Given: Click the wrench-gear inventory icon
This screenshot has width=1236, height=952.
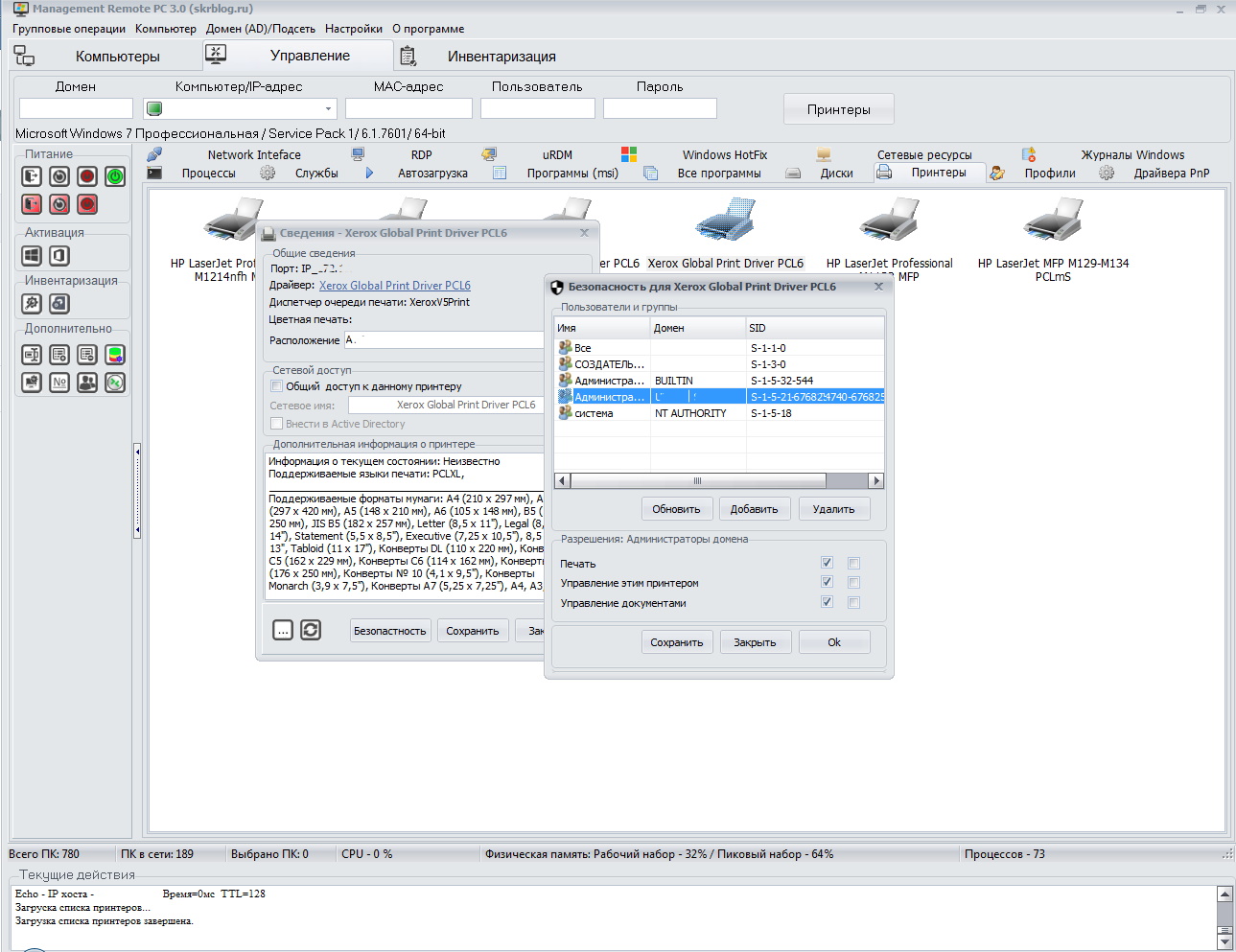Looking at the screenshot, I should tap(32, 304).
